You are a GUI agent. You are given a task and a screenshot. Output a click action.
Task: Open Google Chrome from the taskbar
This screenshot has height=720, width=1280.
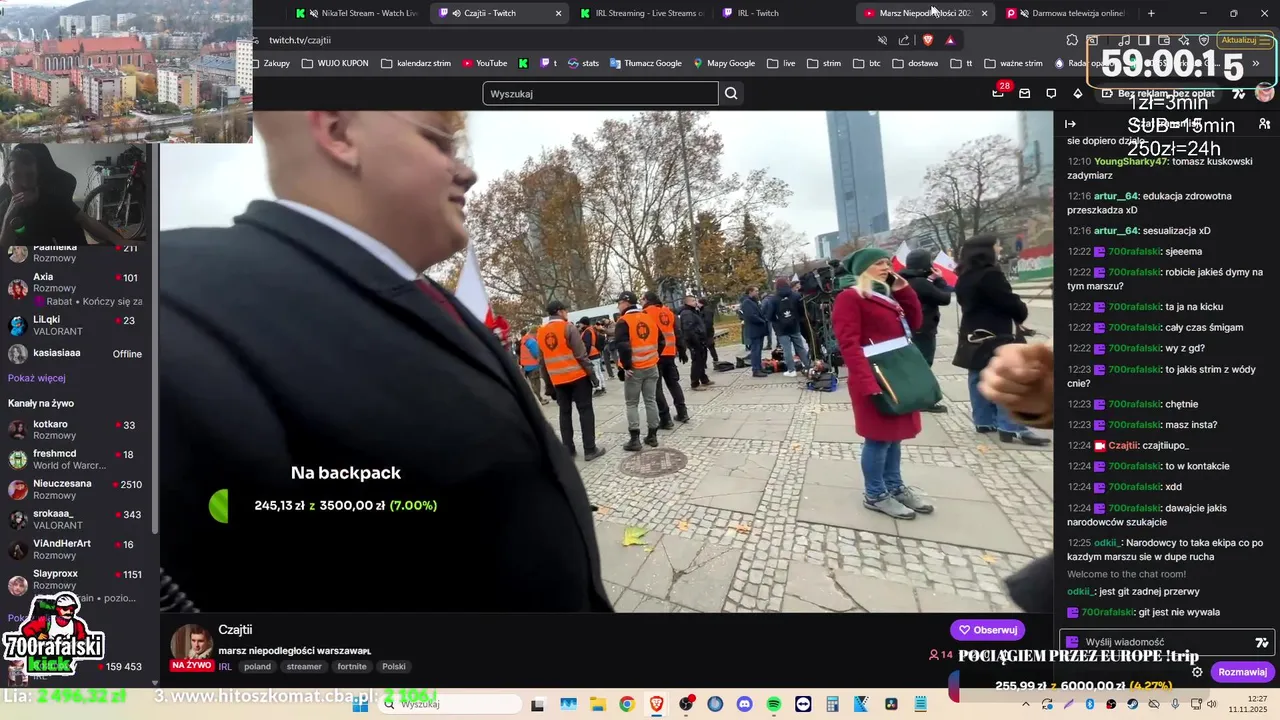(626, 704)
